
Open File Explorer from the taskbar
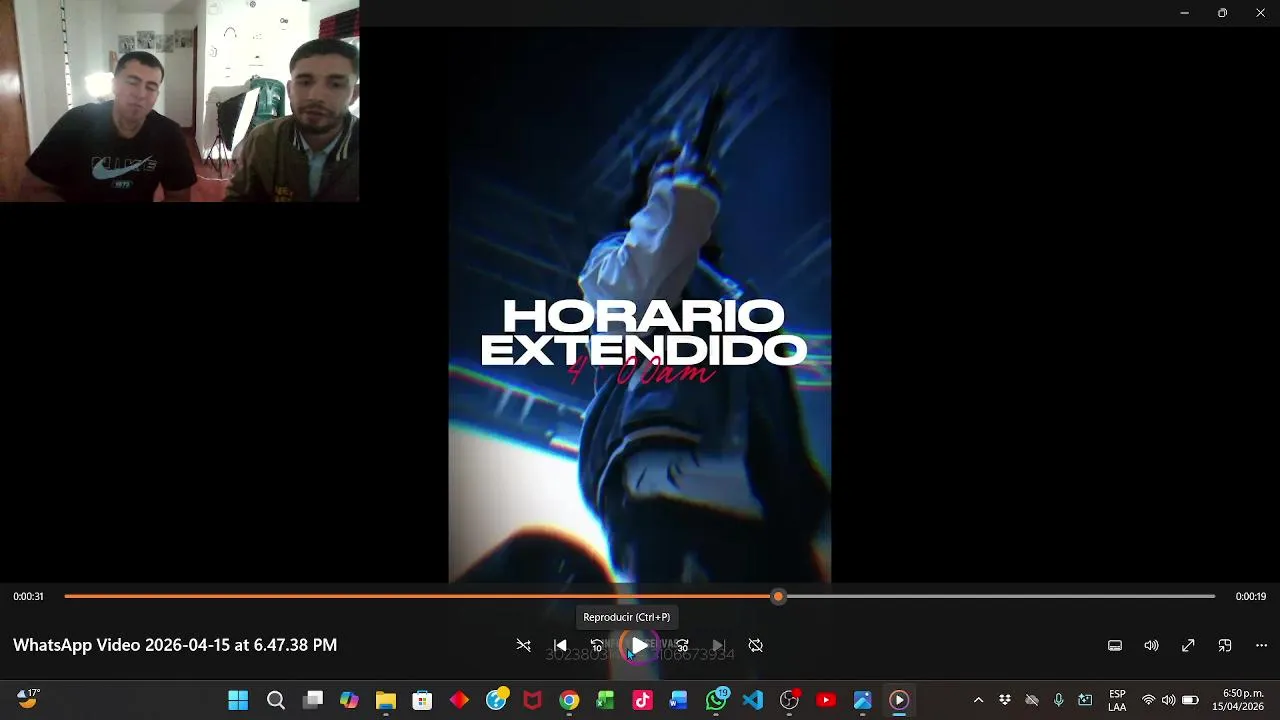(386, 700)
